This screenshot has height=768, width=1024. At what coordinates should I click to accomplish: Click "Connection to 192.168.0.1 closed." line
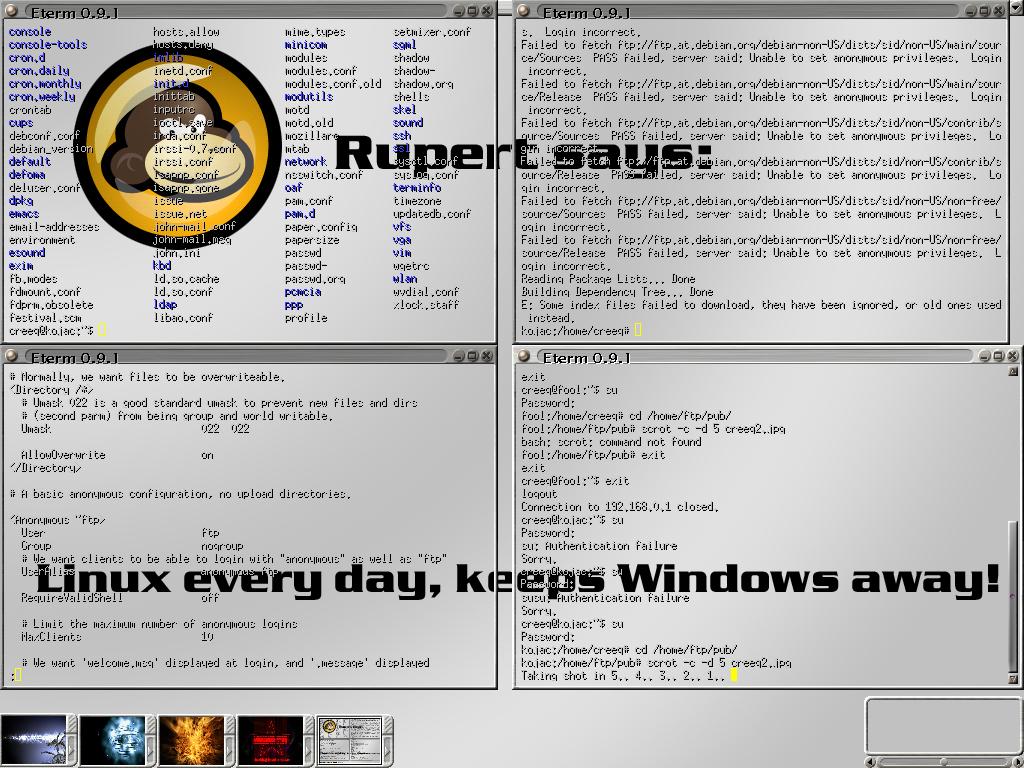click(x=619, y=507)
